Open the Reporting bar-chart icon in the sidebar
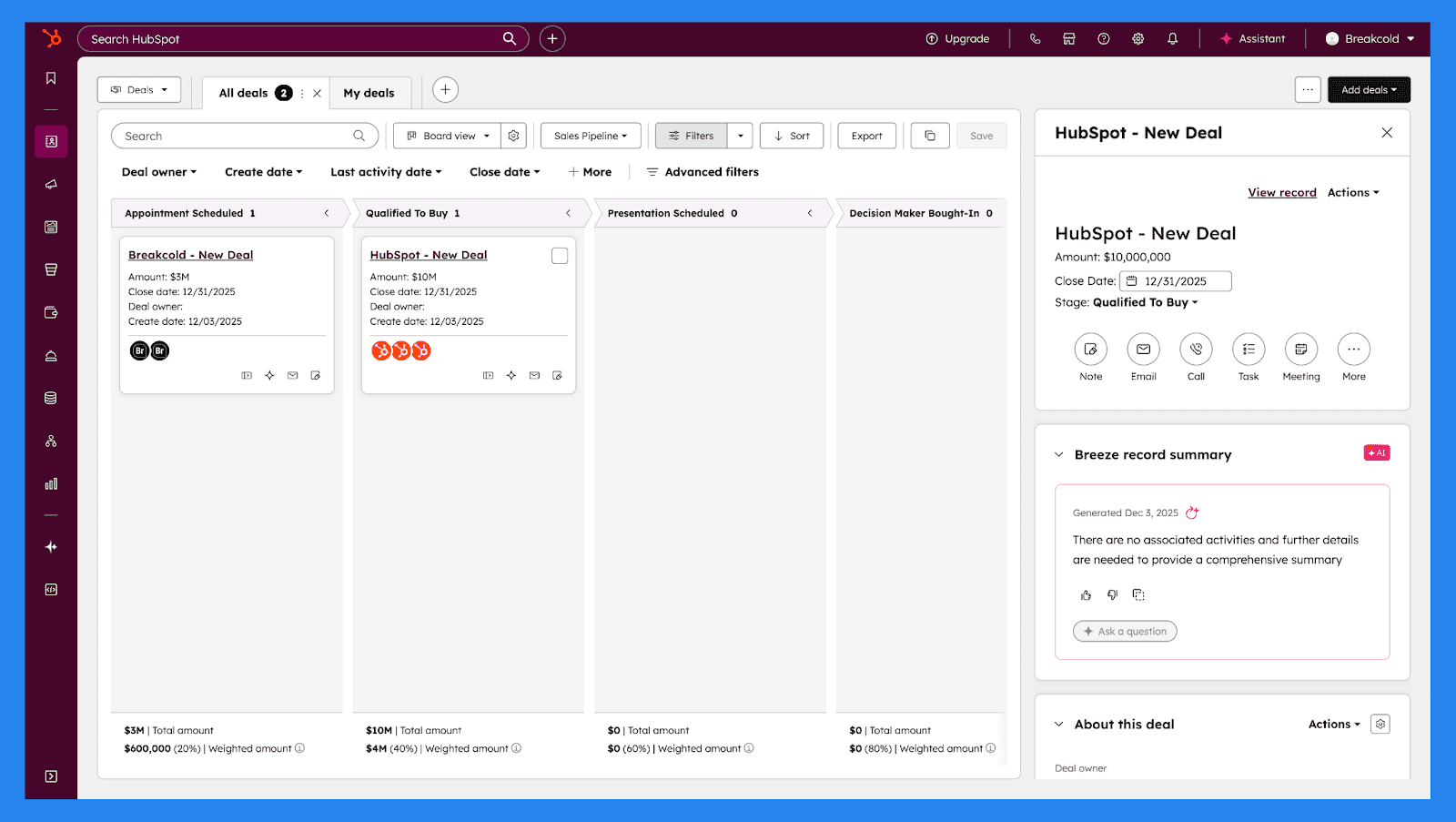 point(51,483)
